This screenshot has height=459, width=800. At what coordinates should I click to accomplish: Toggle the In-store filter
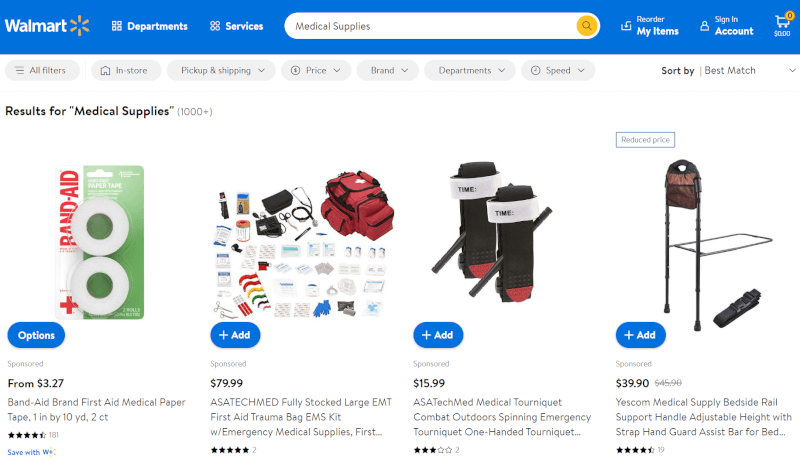126,70
